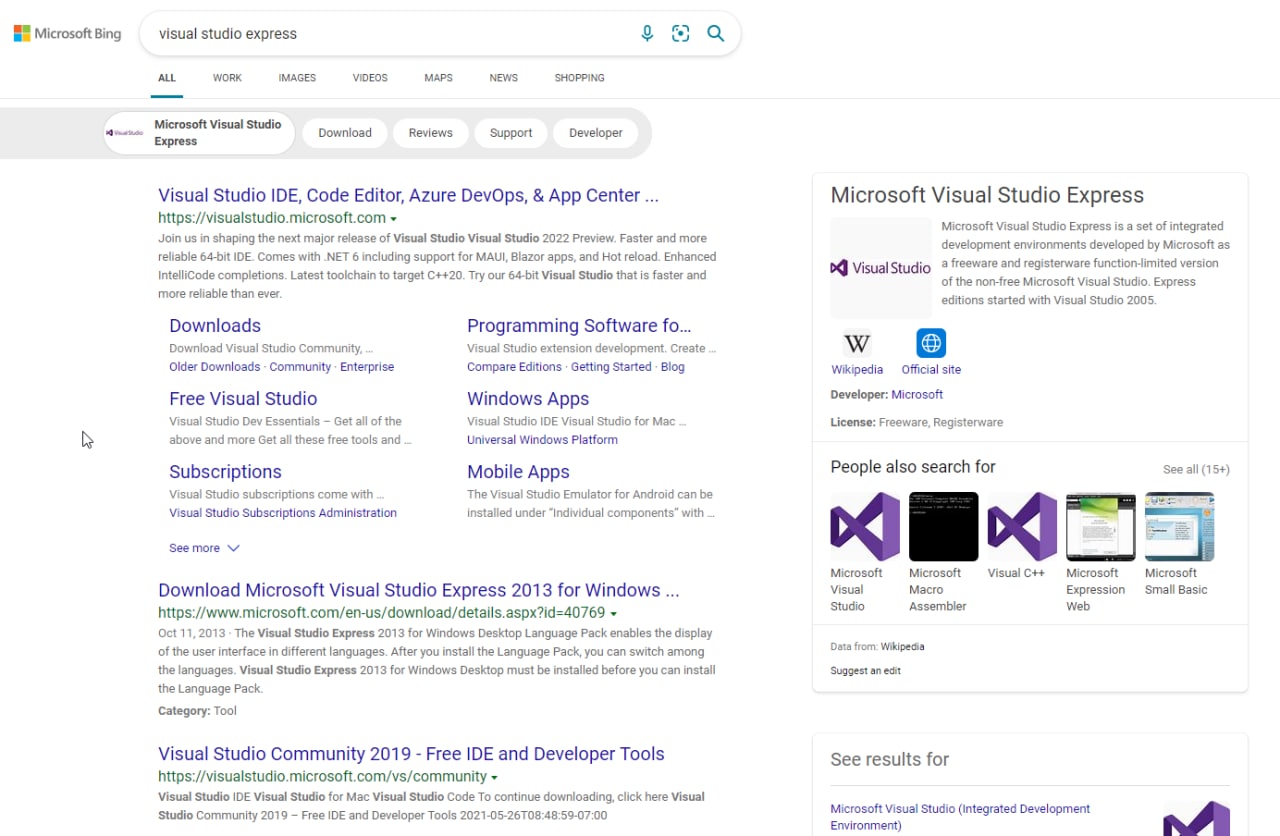
Task: Expand visualstudio.microsoft.com URL dropdown arrow
Action: (393, 219)
